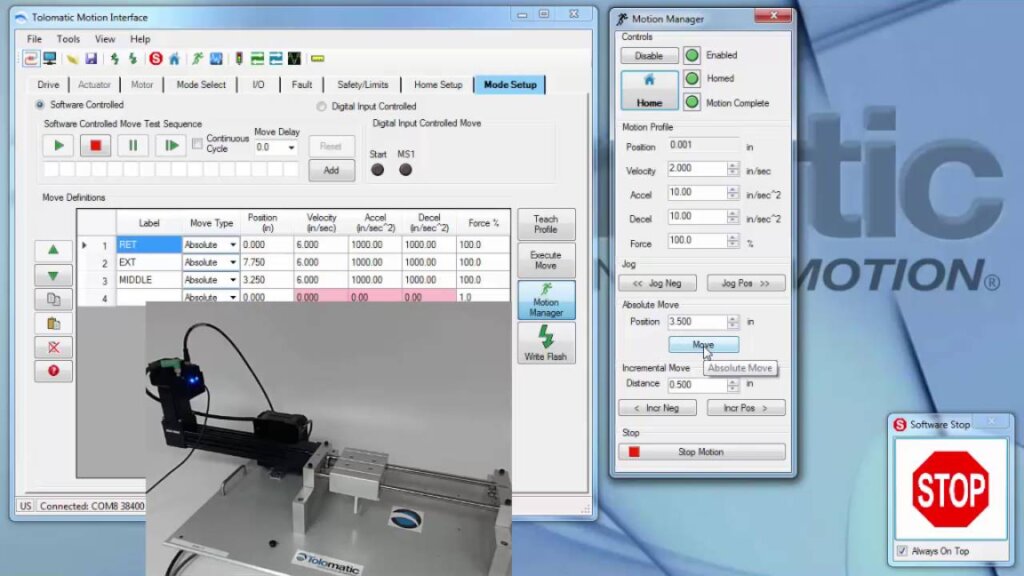Viewport: 1024px width, 576px height.
Task: Click the Write Flash icon button
Action: (545, 342)
